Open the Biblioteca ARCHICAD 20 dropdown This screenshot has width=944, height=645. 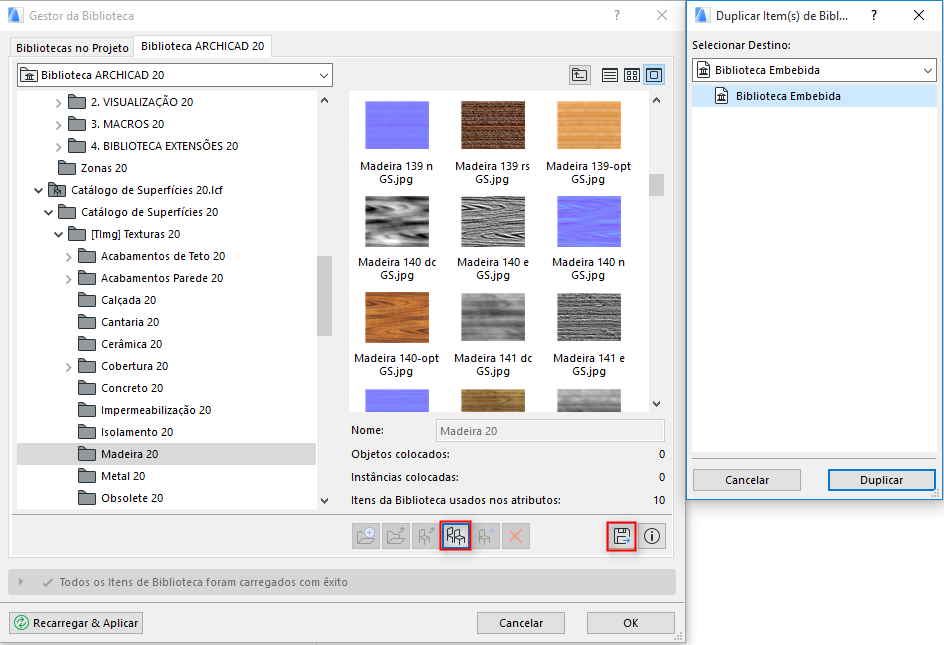(x=175, y=75)
